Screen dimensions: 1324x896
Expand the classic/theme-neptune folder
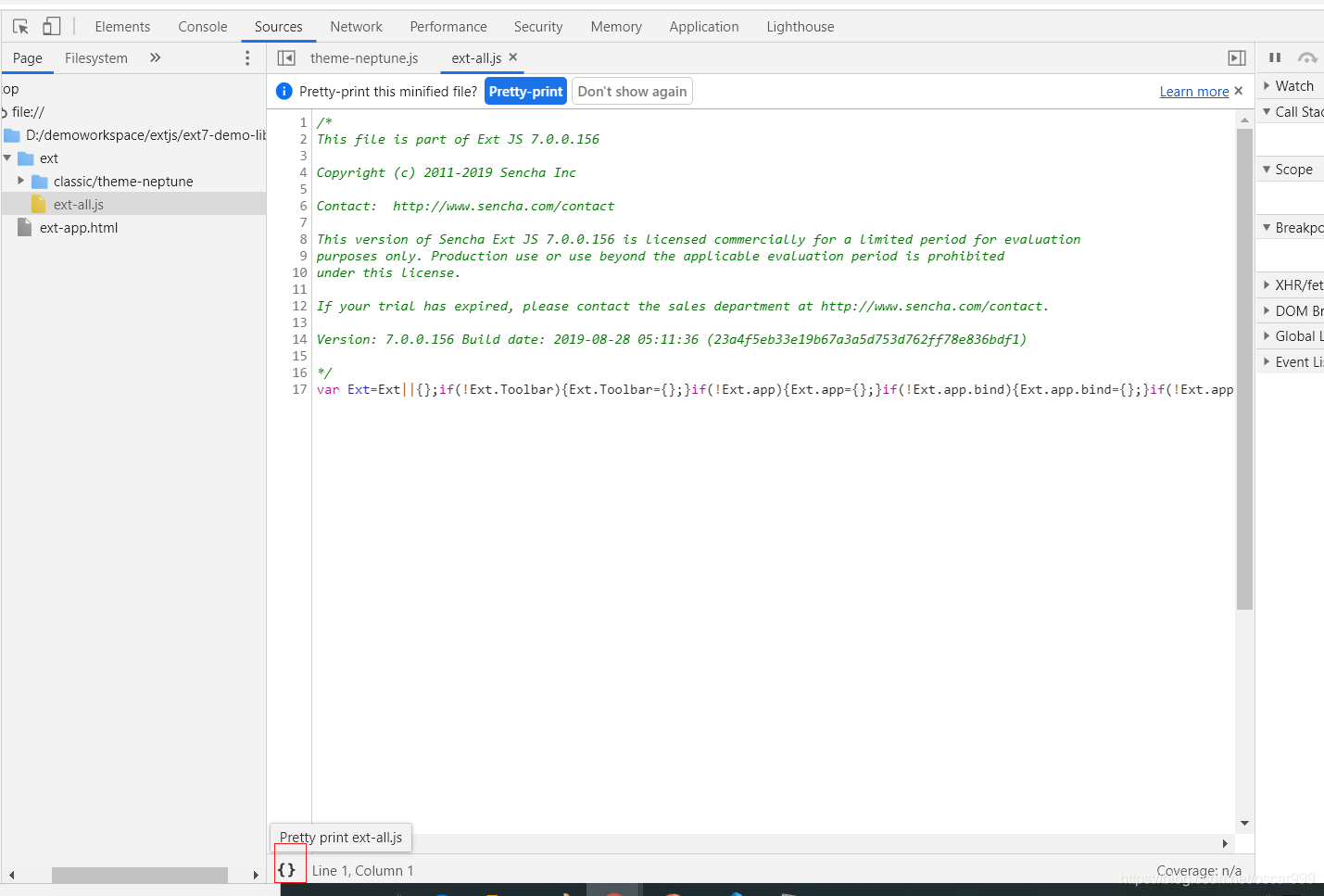click(21, 181)
